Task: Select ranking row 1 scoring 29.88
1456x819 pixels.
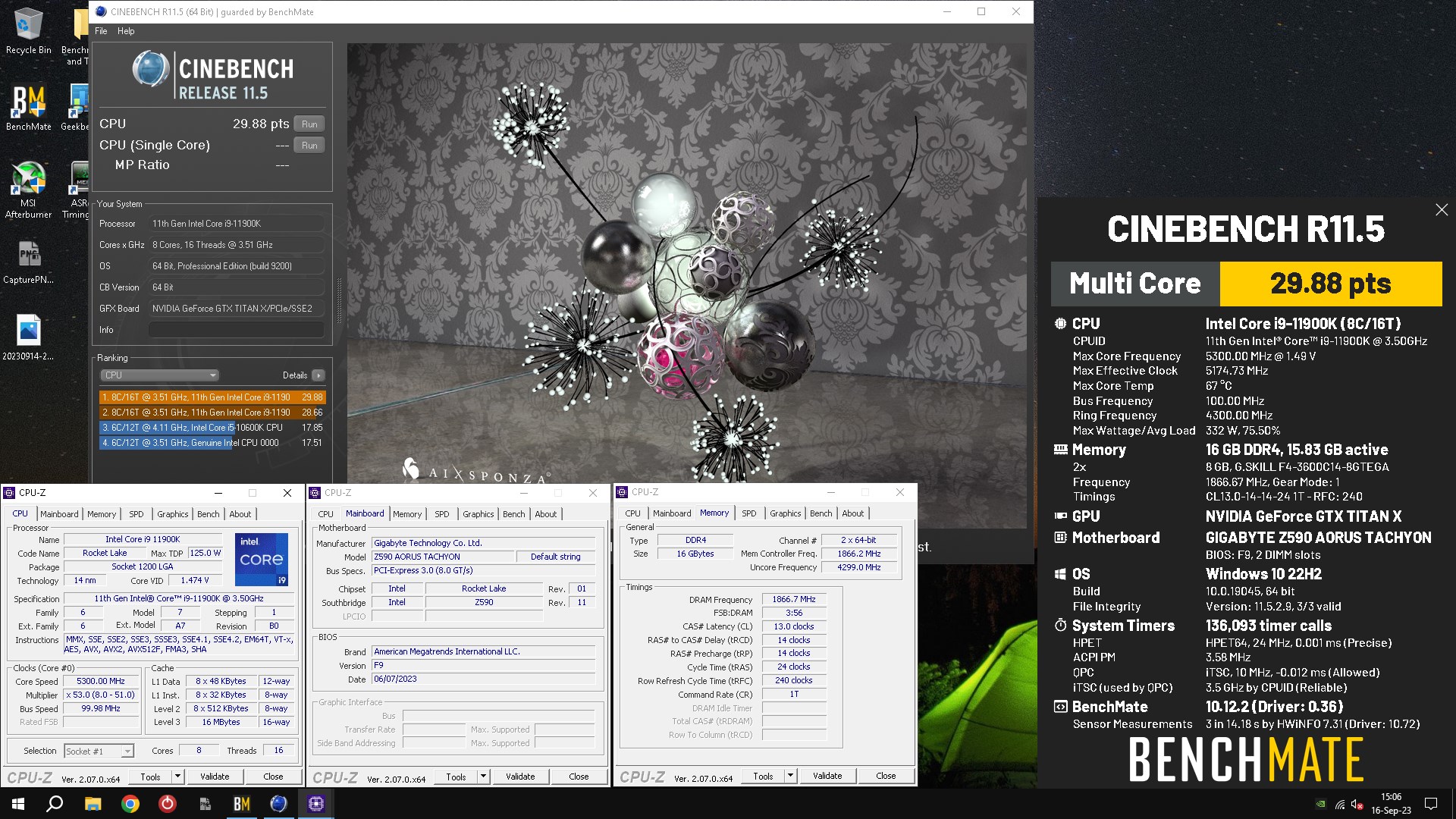Action: 212,397
